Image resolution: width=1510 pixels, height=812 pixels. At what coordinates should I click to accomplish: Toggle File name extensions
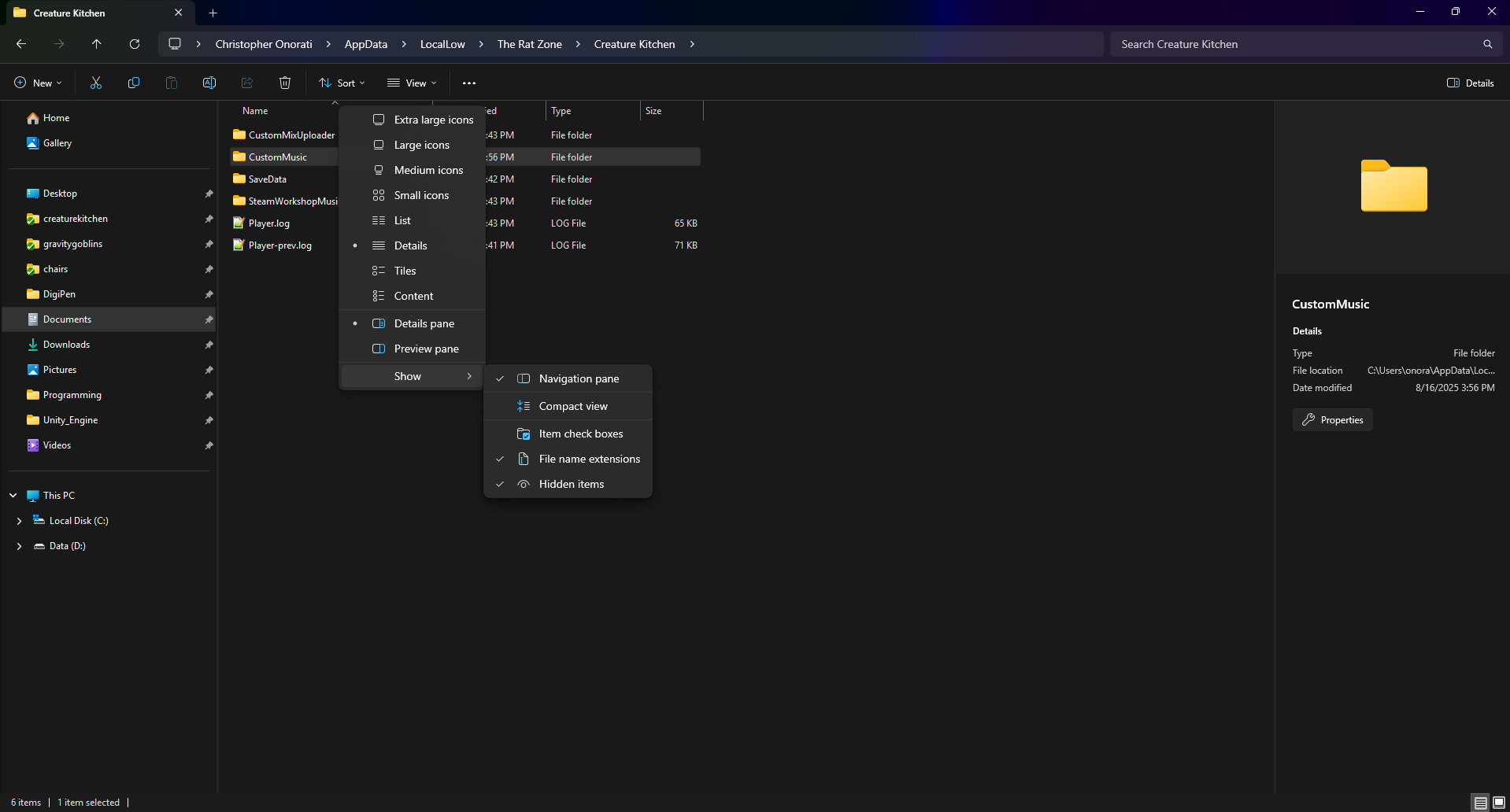coord(568,459)
